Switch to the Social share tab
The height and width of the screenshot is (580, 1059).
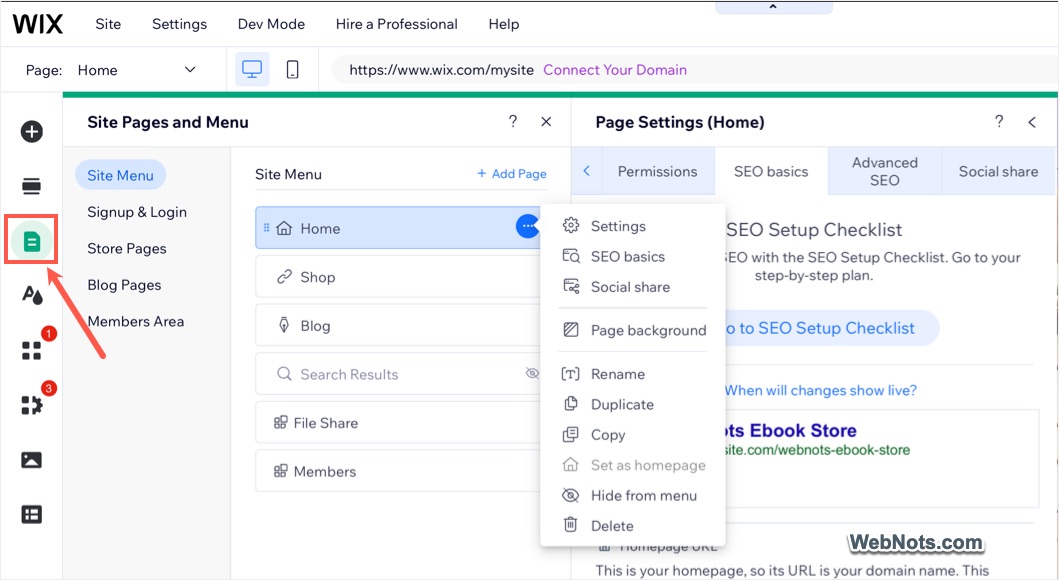[998, 172]
